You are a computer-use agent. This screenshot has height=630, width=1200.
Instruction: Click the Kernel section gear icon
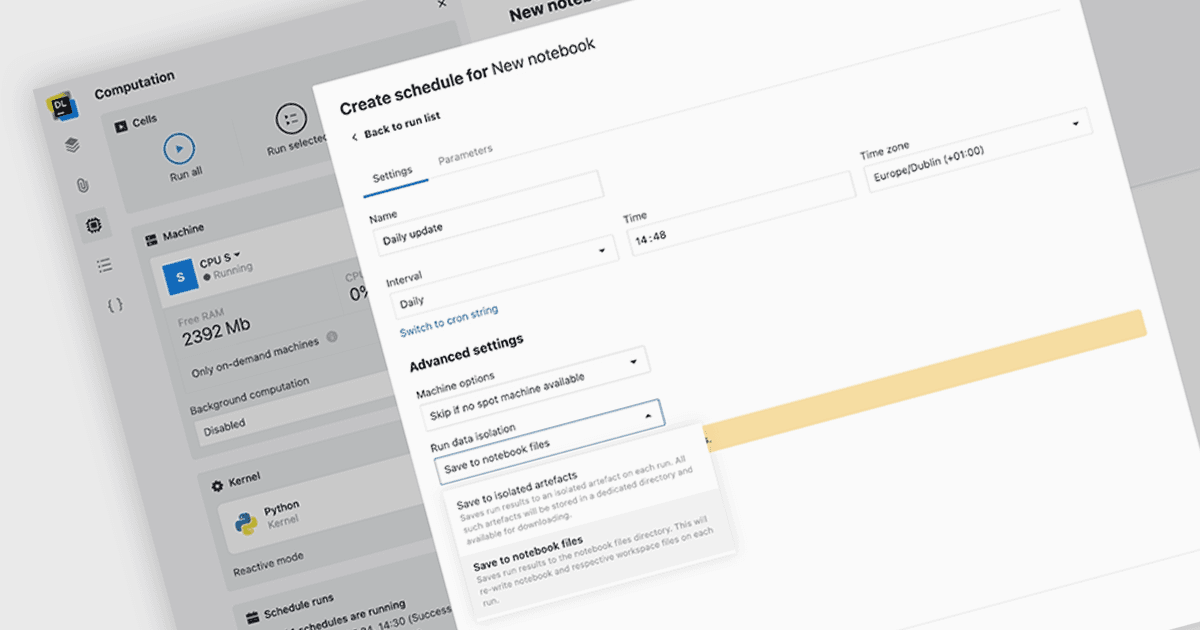[217, 486]
